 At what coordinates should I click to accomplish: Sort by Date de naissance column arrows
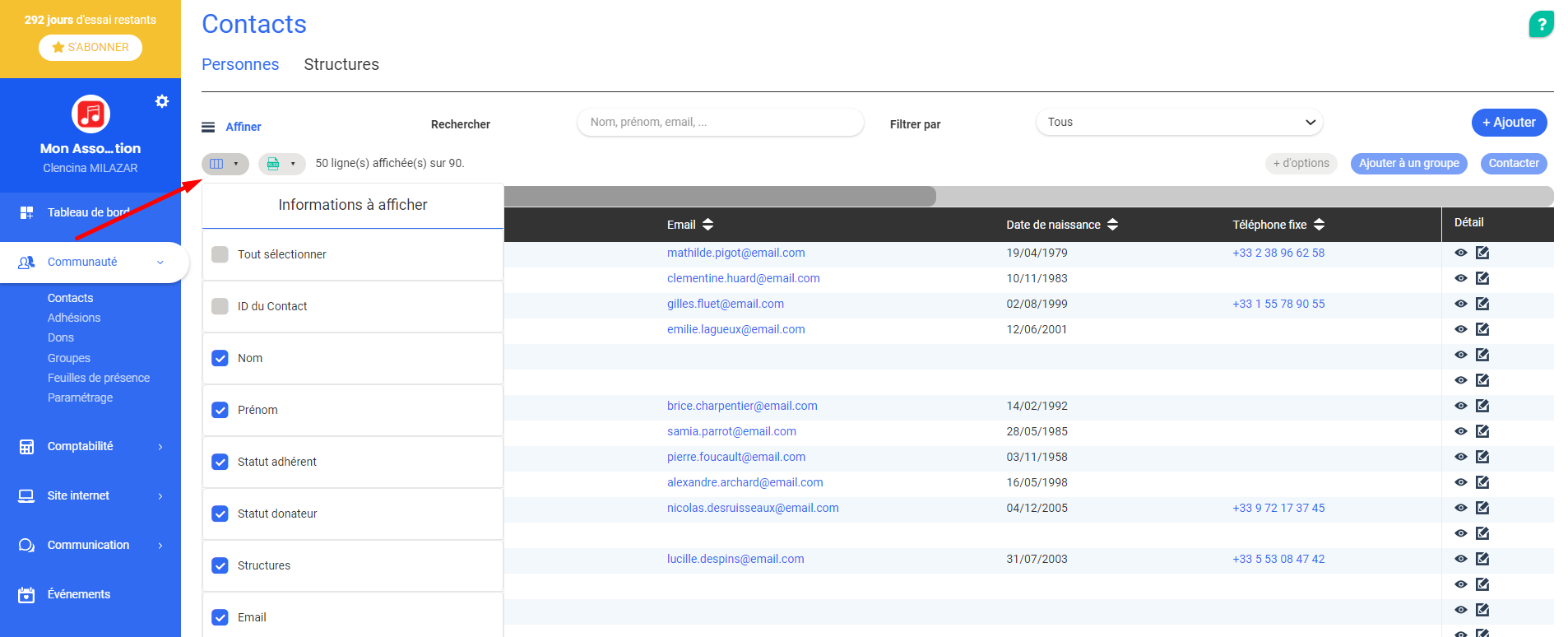(x=1112, y=225)
